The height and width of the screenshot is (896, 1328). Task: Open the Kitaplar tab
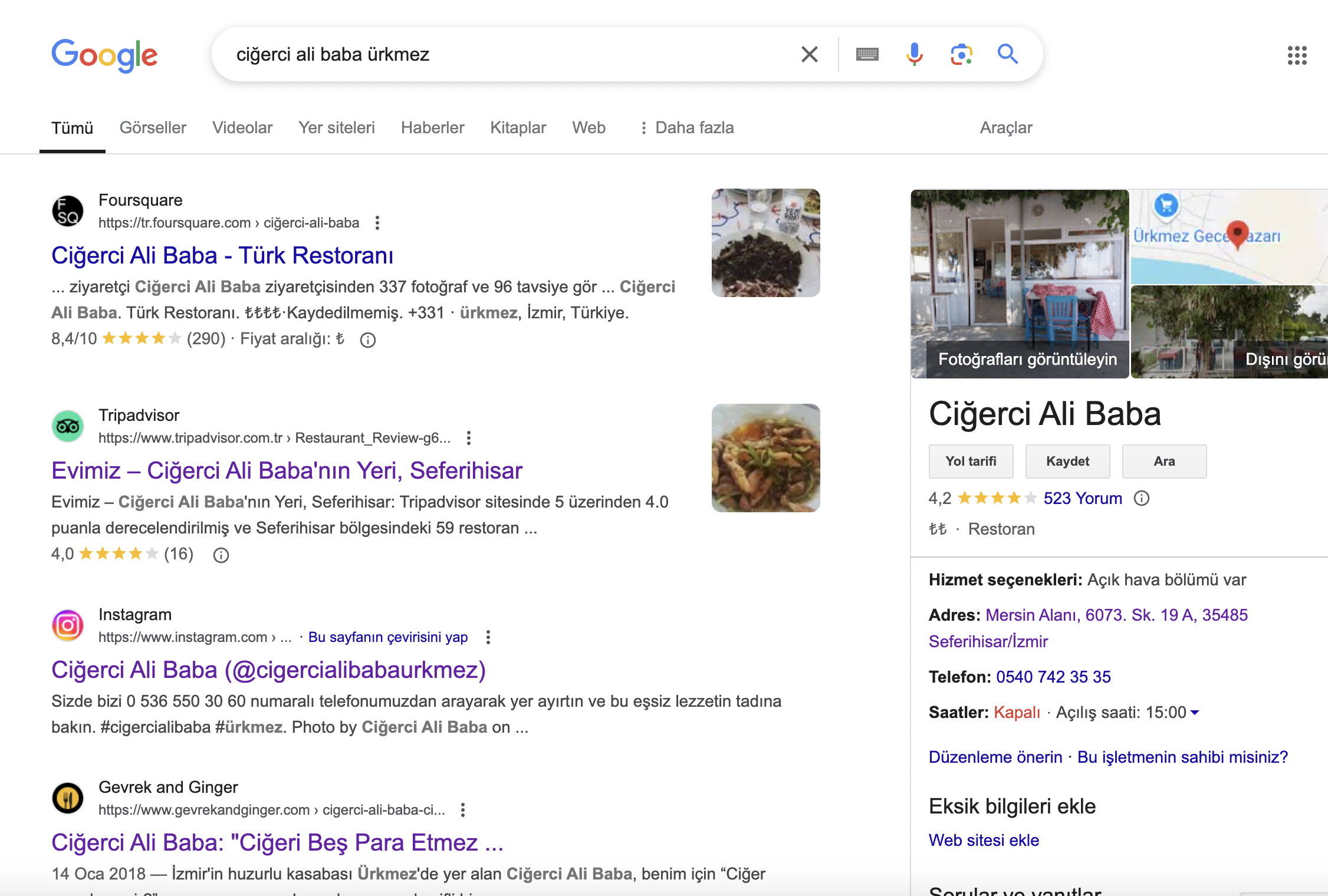518,128
